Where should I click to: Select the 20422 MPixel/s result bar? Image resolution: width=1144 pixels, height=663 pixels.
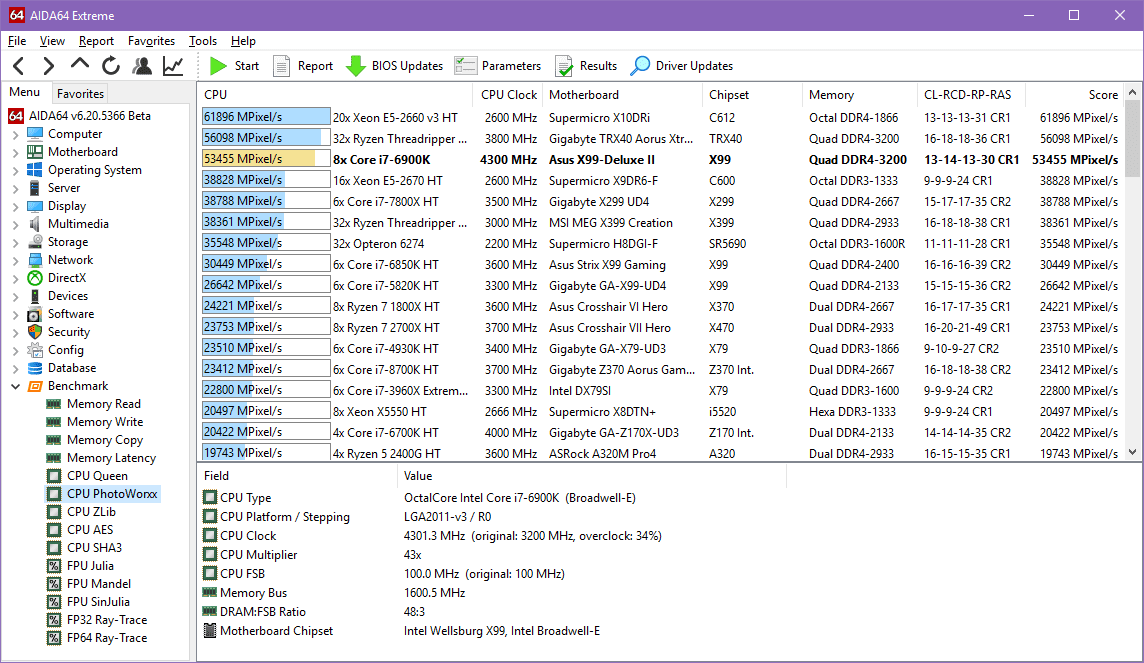pos(266,433)
